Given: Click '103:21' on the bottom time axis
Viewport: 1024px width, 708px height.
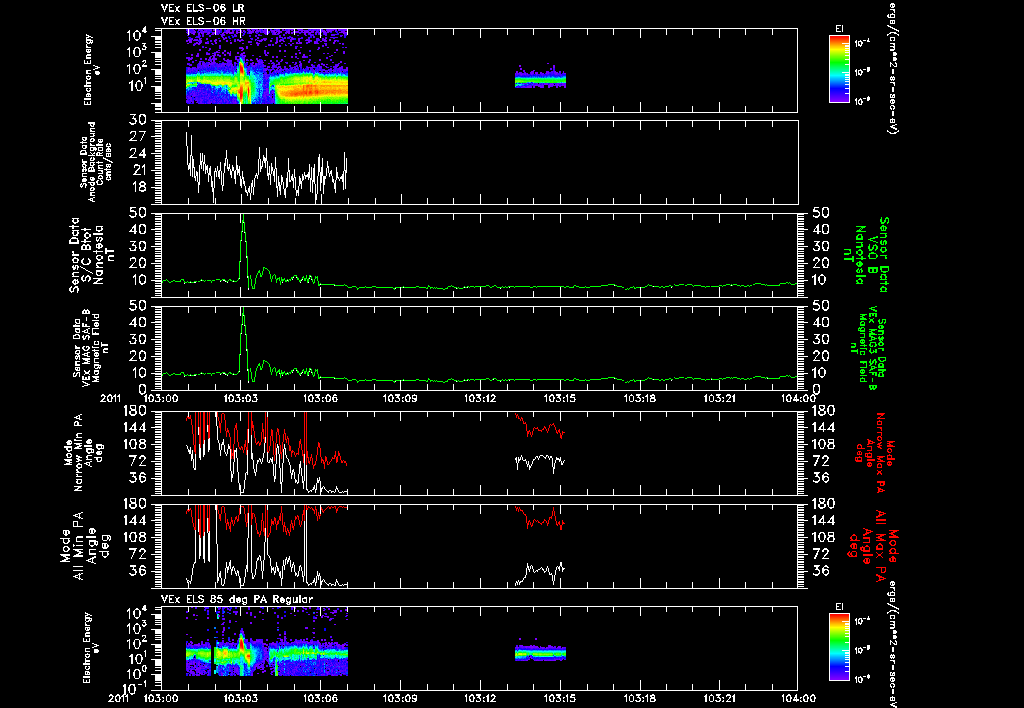Looking at the screenshot, I should click(x=719, y=698).
